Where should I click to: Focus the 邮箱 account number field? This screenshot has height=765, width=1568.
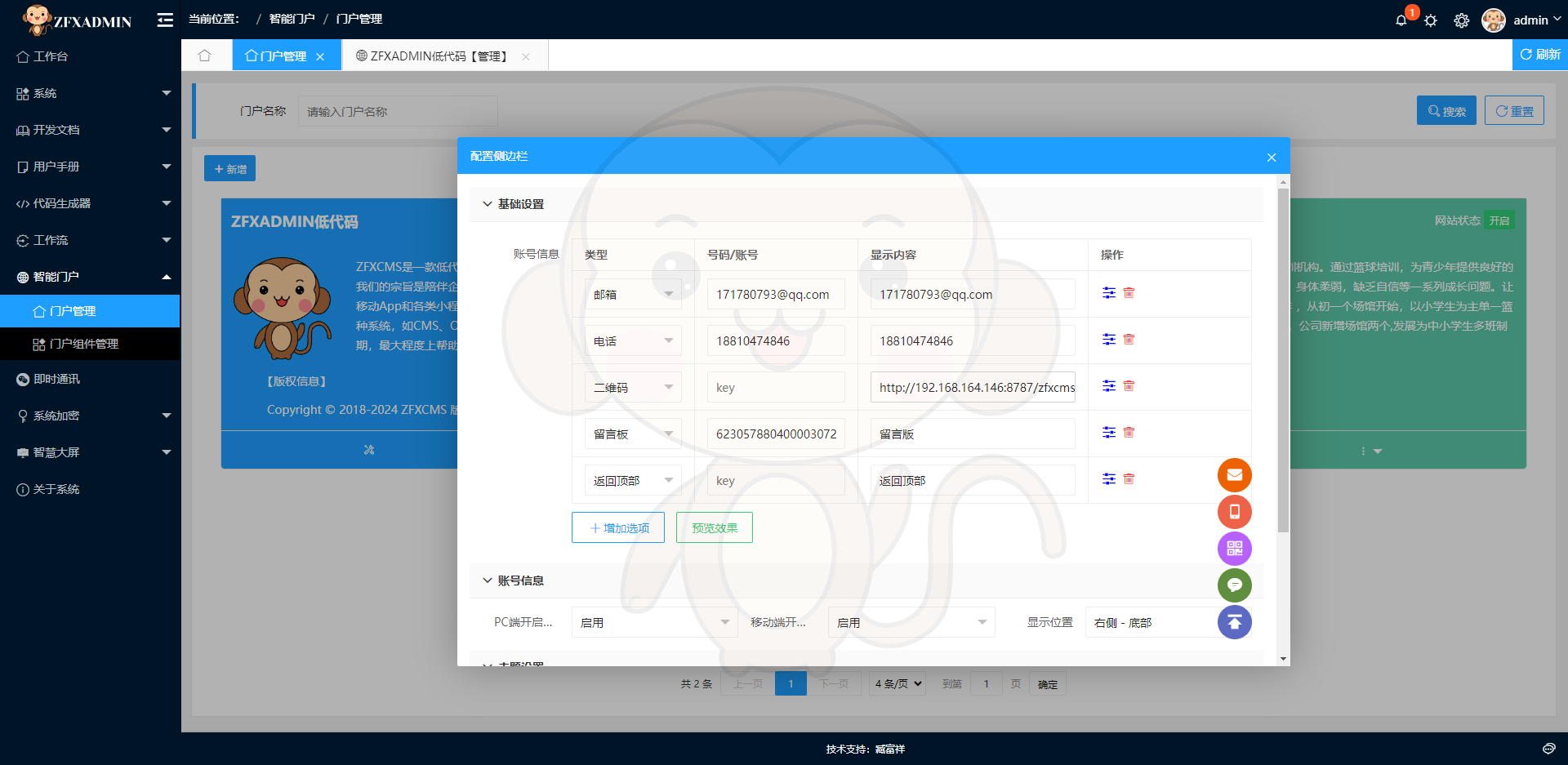(x=776, y=294)
